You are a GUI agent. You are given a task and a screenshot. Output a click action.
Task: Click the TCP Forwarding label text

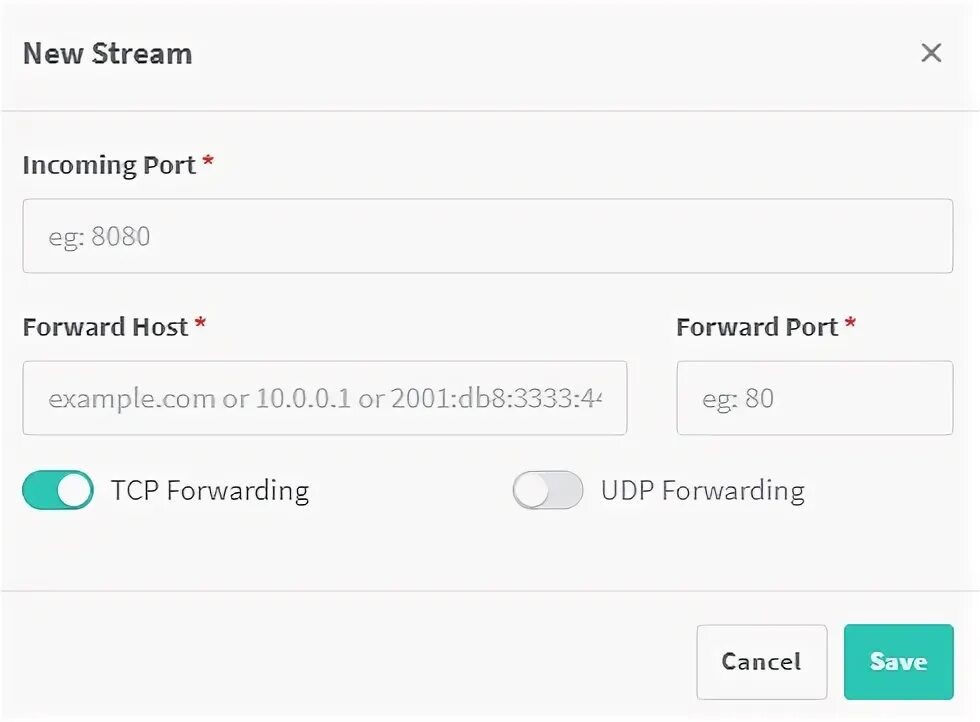tap(210, 491)
